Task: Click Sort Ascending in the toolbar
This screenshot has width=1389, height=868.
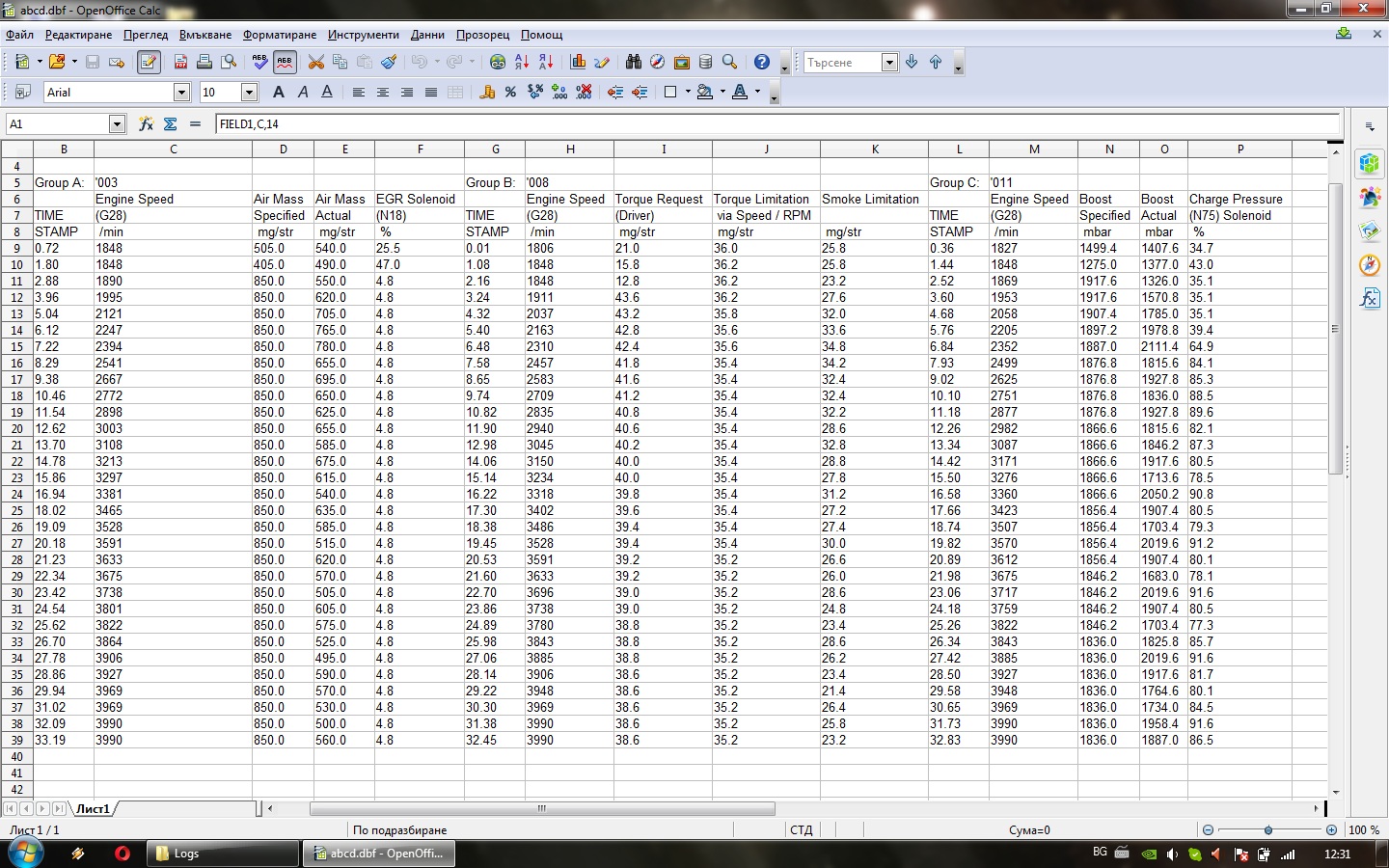Action: (522, 63)
